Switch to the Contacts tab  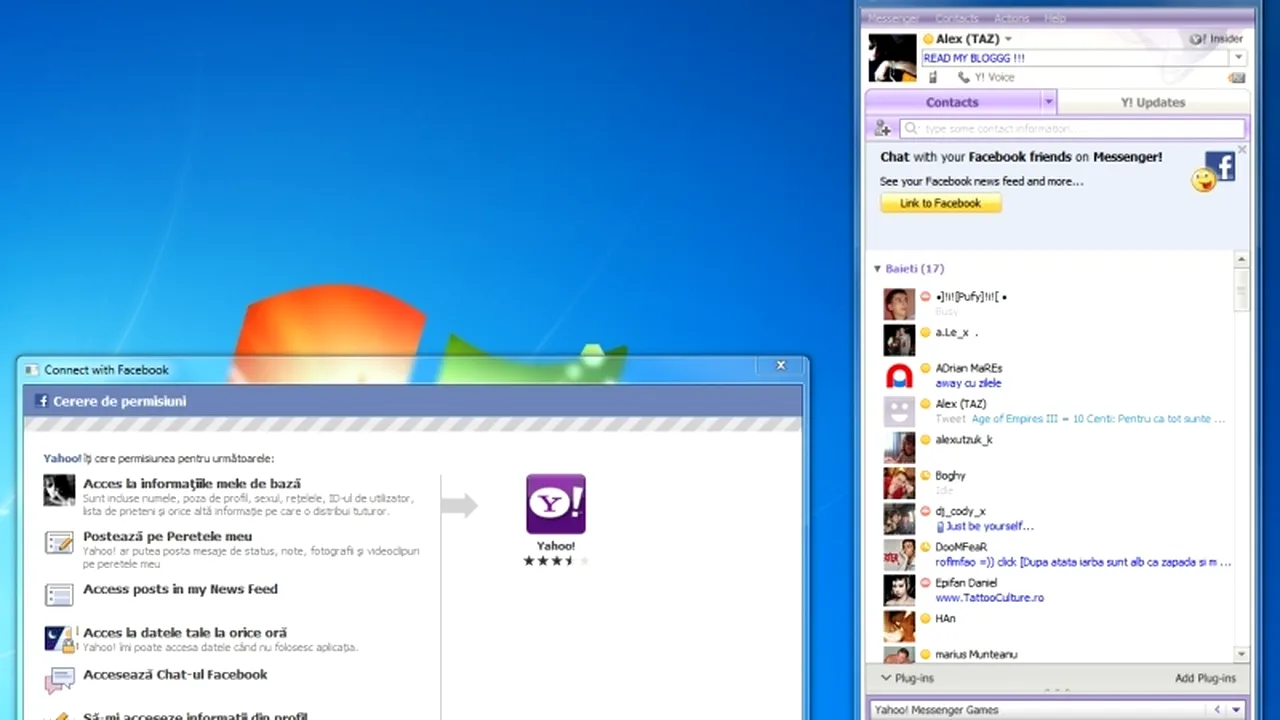point(952,102)
